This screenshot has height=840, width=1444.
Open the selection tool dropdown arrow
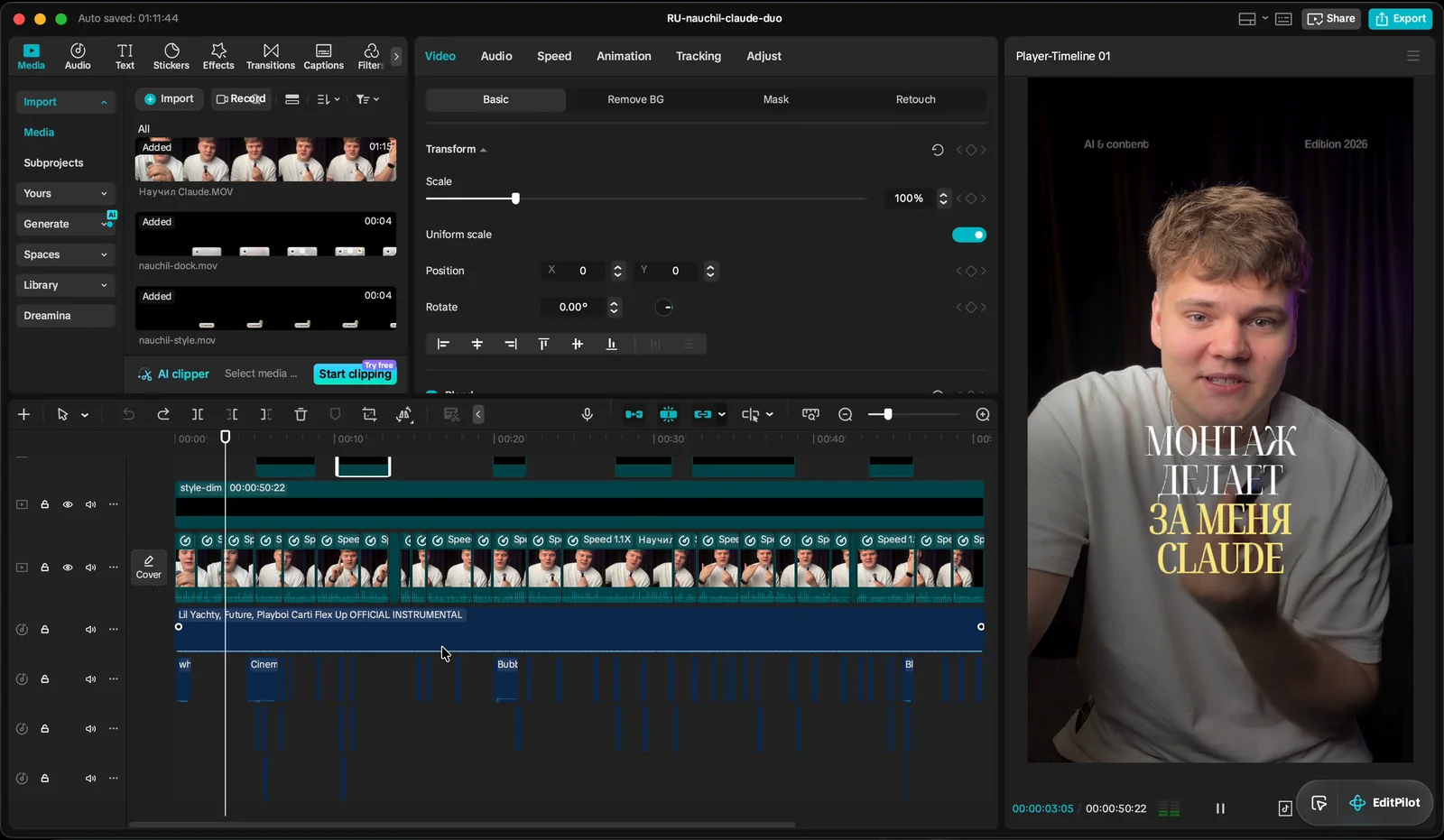coord(85,415)
